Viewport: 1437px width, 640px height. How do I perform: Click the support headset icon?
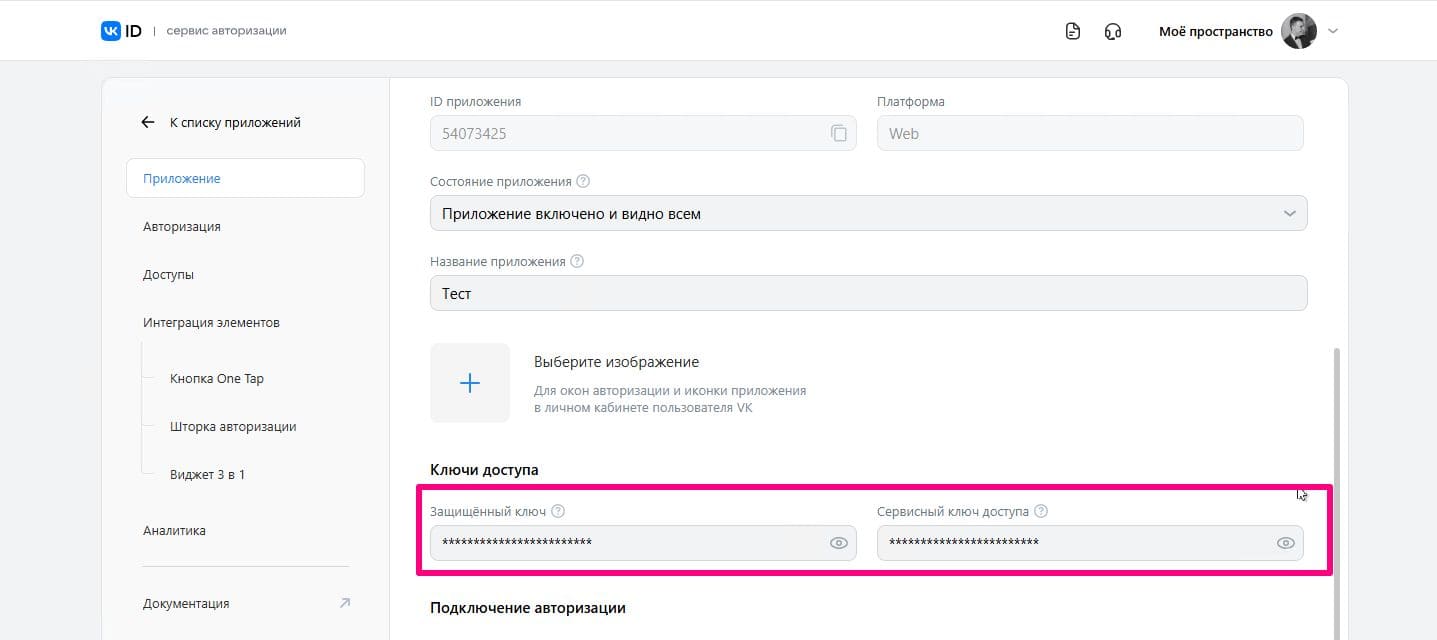[x=1113, y=31]
